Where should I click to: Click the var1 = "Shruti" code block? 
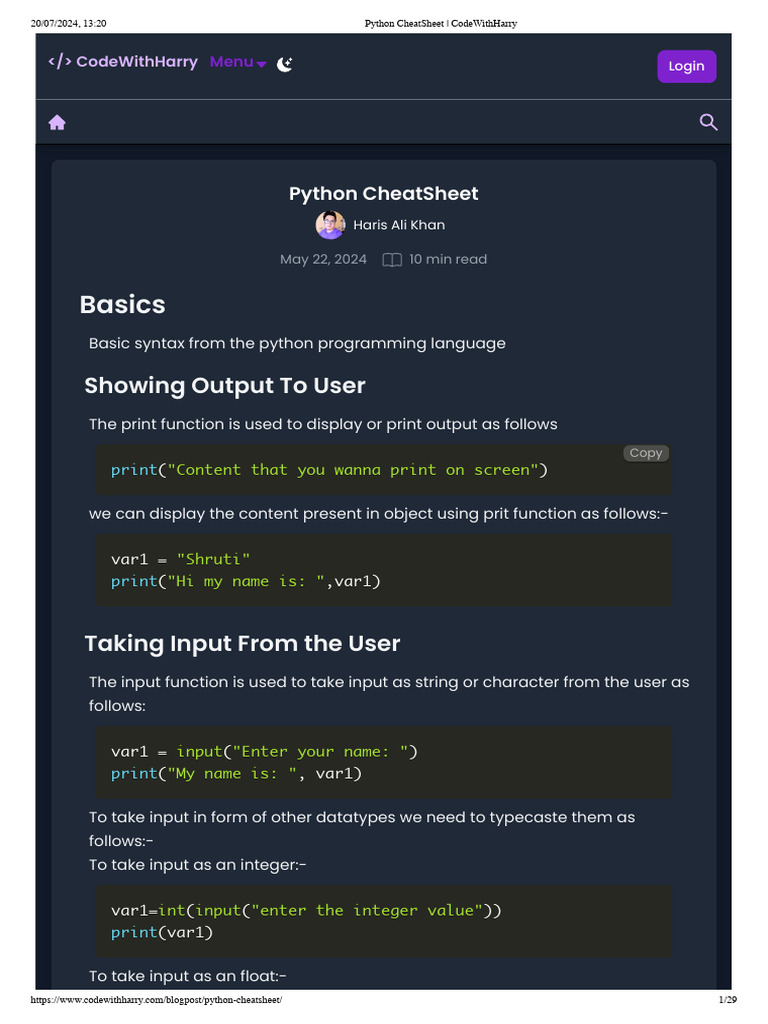point(384,570)
